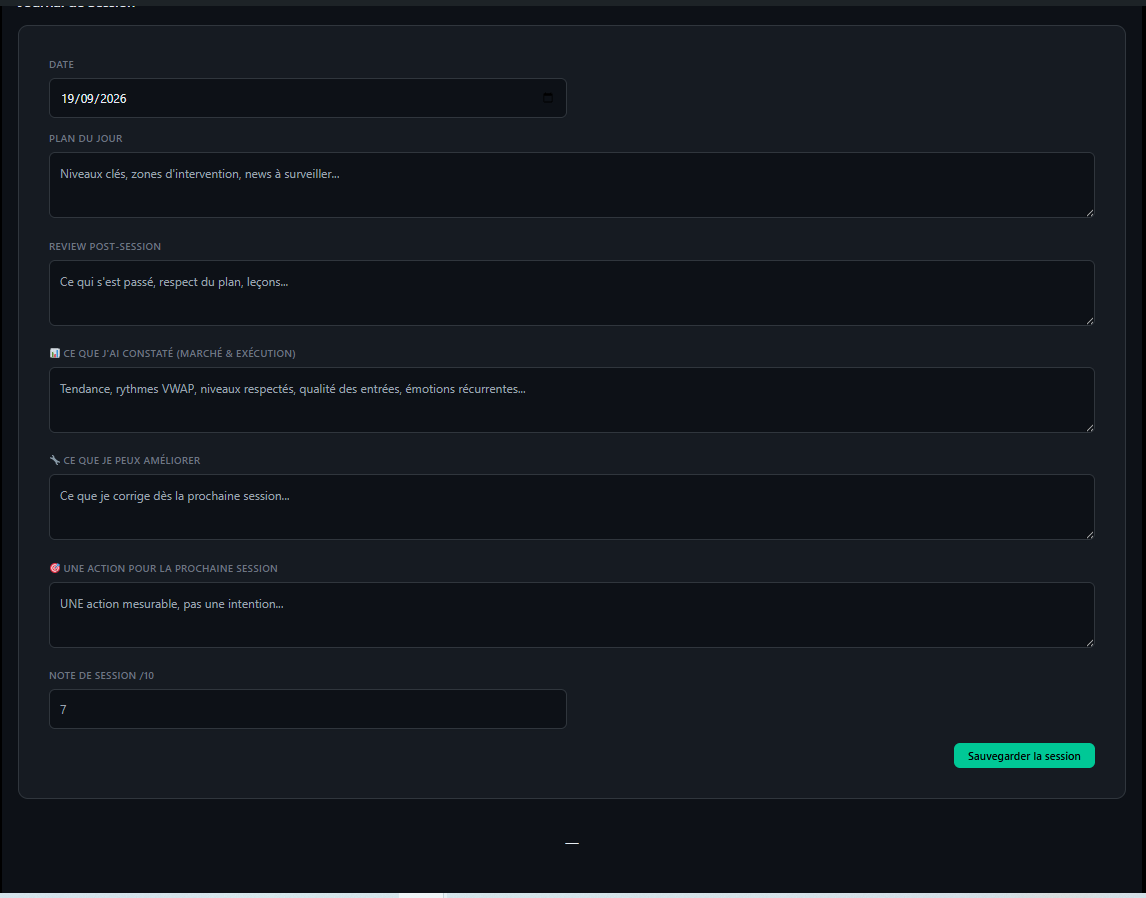
Task: Click the bar chart emoji icon
Action: point(55,353)
